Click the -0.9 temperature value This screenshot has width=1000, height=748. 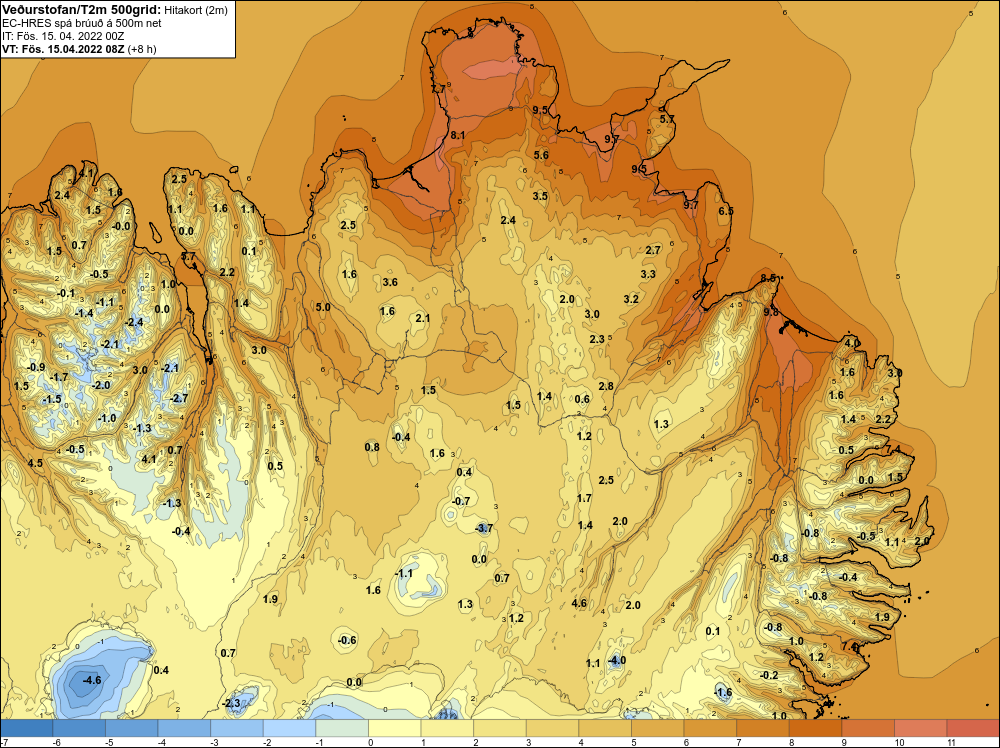click(36, 367)
